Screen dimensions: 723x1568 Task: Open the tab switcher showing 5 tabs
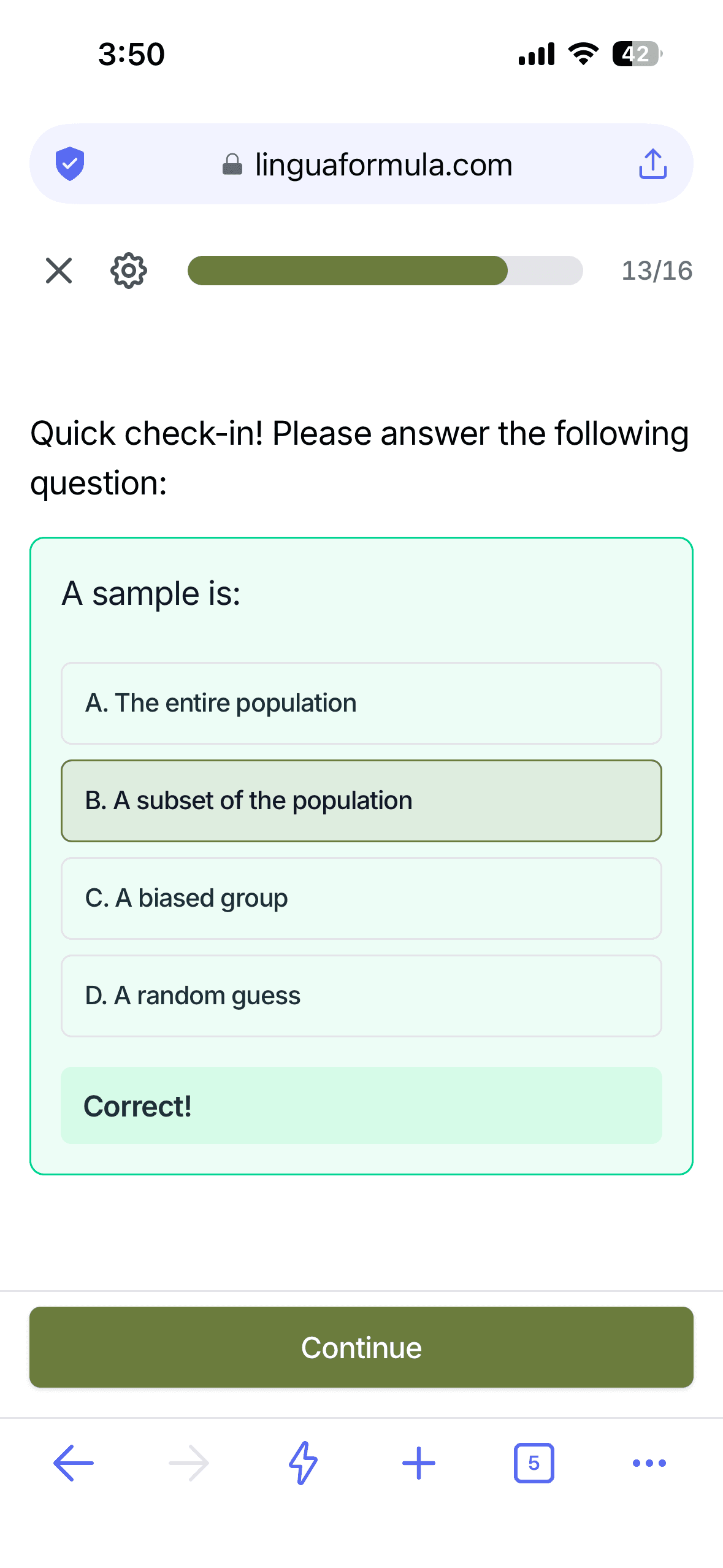pyautogui.click(x=534, y=1463)
